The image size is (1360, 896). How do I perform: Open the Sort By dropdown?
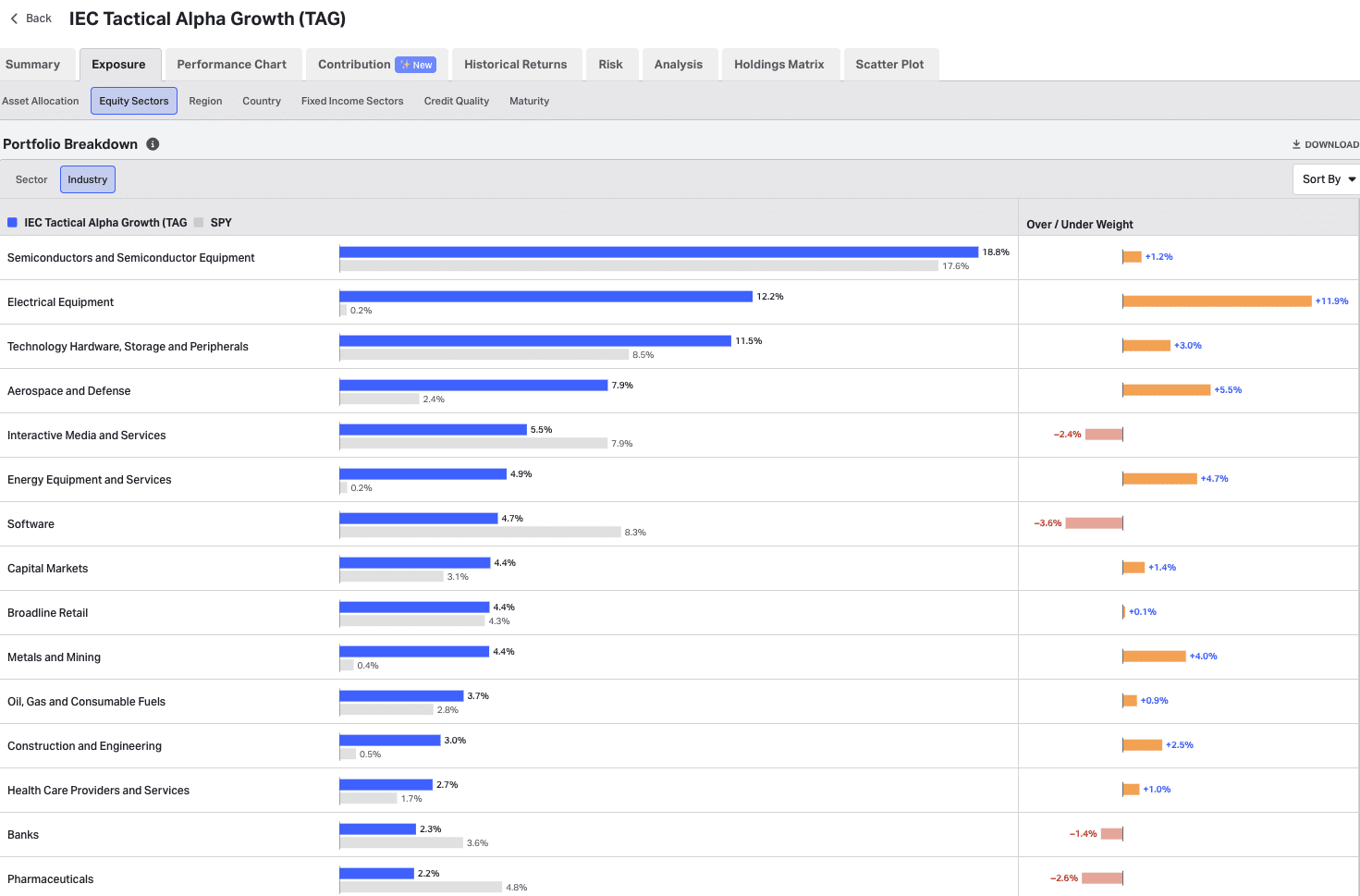1327,179
